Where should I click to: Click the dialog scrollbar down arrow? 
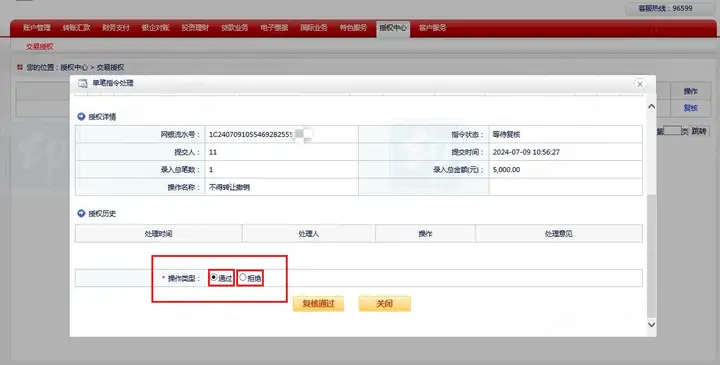pos(651,324)
